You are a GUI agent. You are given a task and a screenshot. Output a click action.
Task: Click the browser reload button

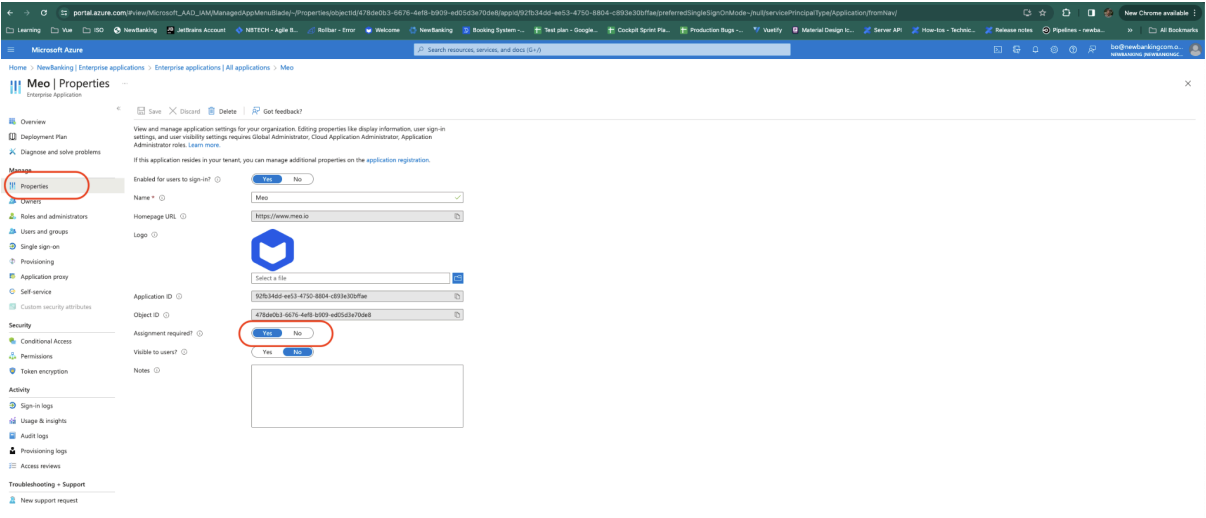pos(42,12)
